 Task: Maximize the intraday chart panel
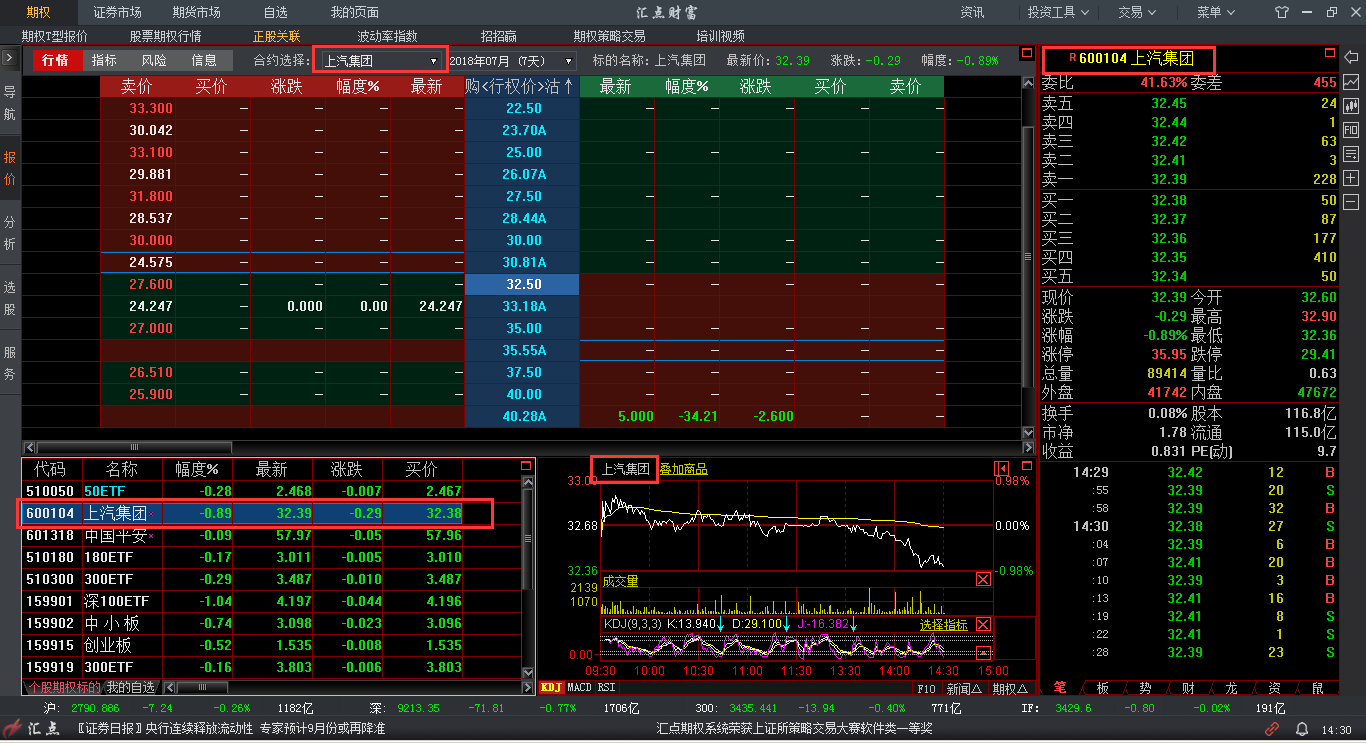pyautogui.click(x=1025, y=466)
